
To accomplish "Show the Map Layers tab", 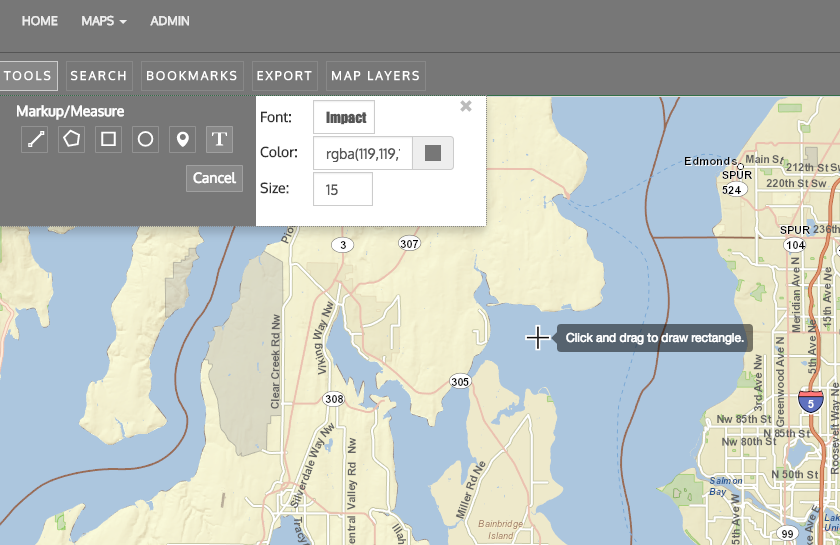I will coord(376,76).
